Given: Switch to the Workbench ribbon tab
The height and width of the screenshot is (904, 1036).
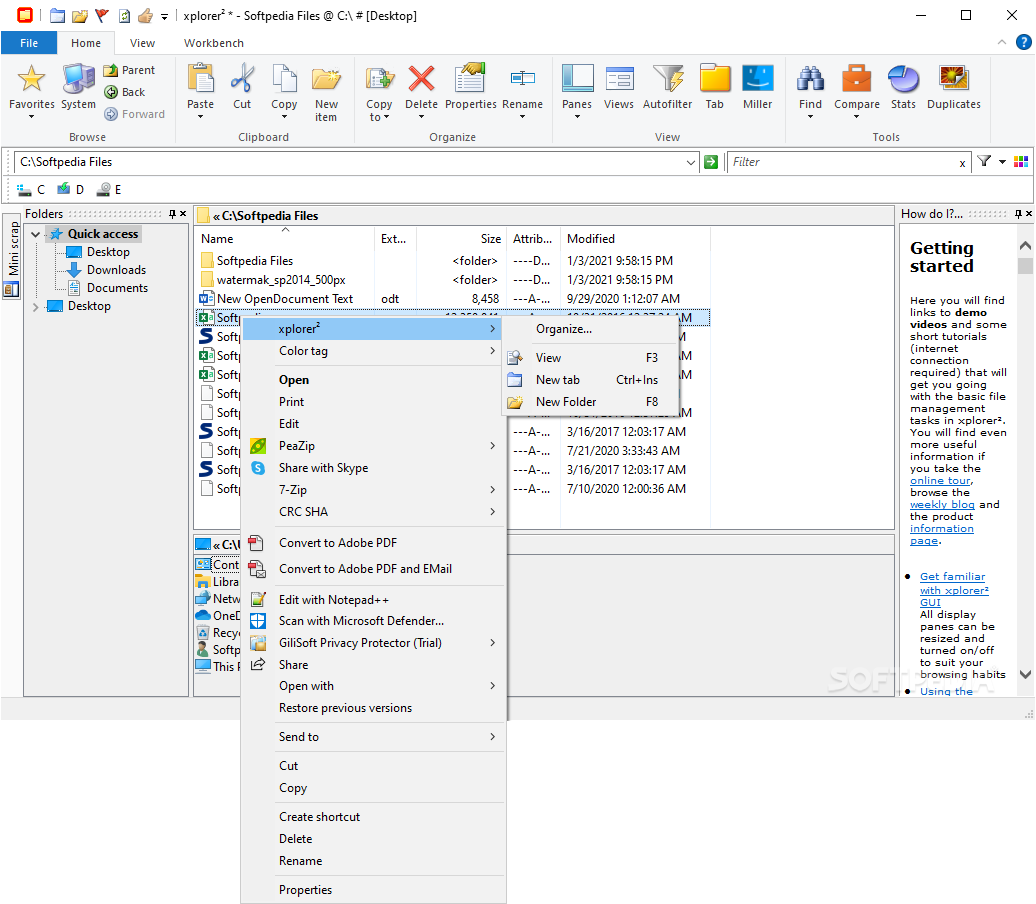Looking at the screenshot, I should pos(213,43).
